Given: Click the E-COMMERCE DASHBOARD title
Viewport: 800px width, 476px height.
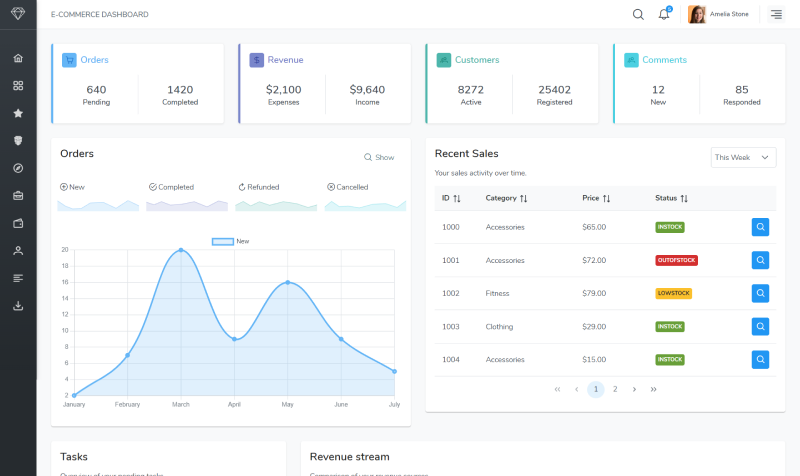Looking at the screenshot, I should point(99,14).
